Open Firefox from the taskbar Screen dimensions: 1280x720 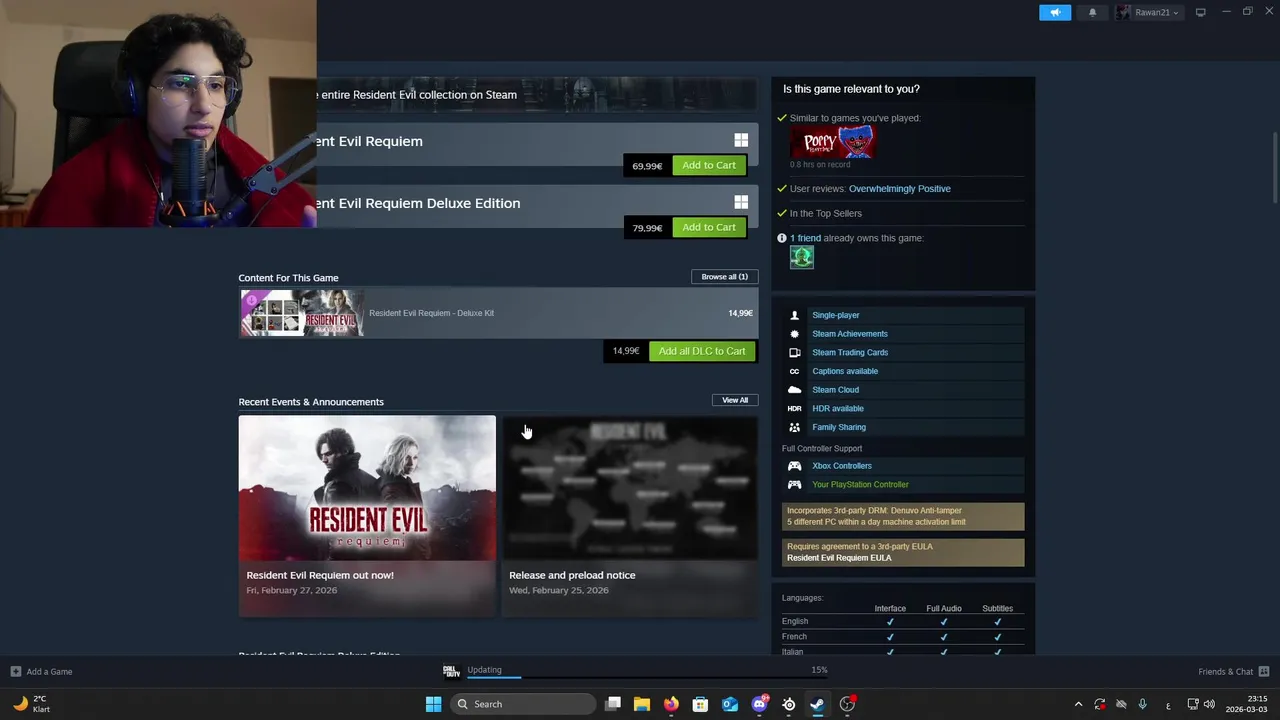[x=671, y=704]
